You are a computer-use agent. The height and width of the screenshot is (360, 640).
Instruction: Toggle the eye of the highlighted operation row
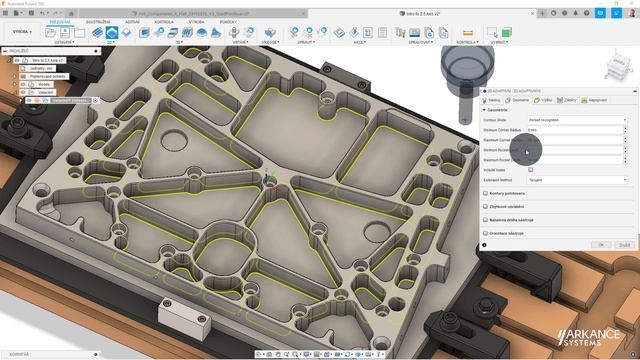point(29,100)
